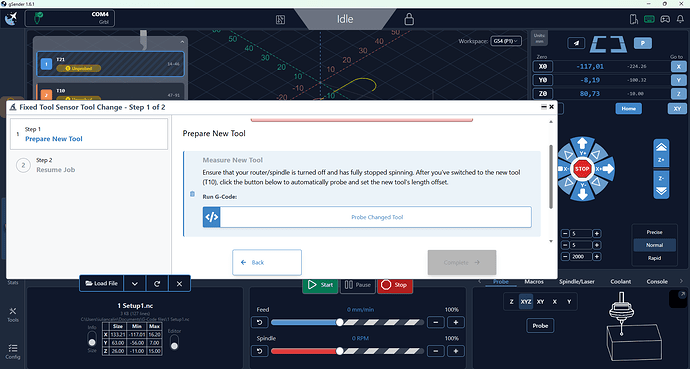Click the COM4 Grbl connection indicator
Image resolution: width=690 pixels, height=369 pixels.
[70, 18]
